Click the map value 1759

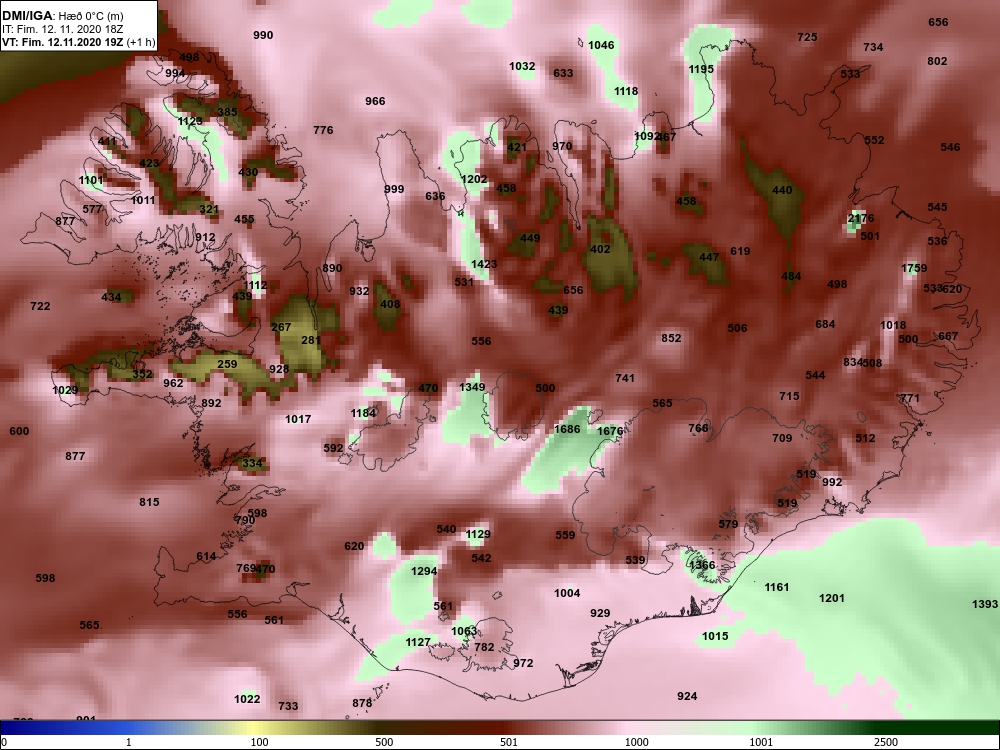(914, 268)
